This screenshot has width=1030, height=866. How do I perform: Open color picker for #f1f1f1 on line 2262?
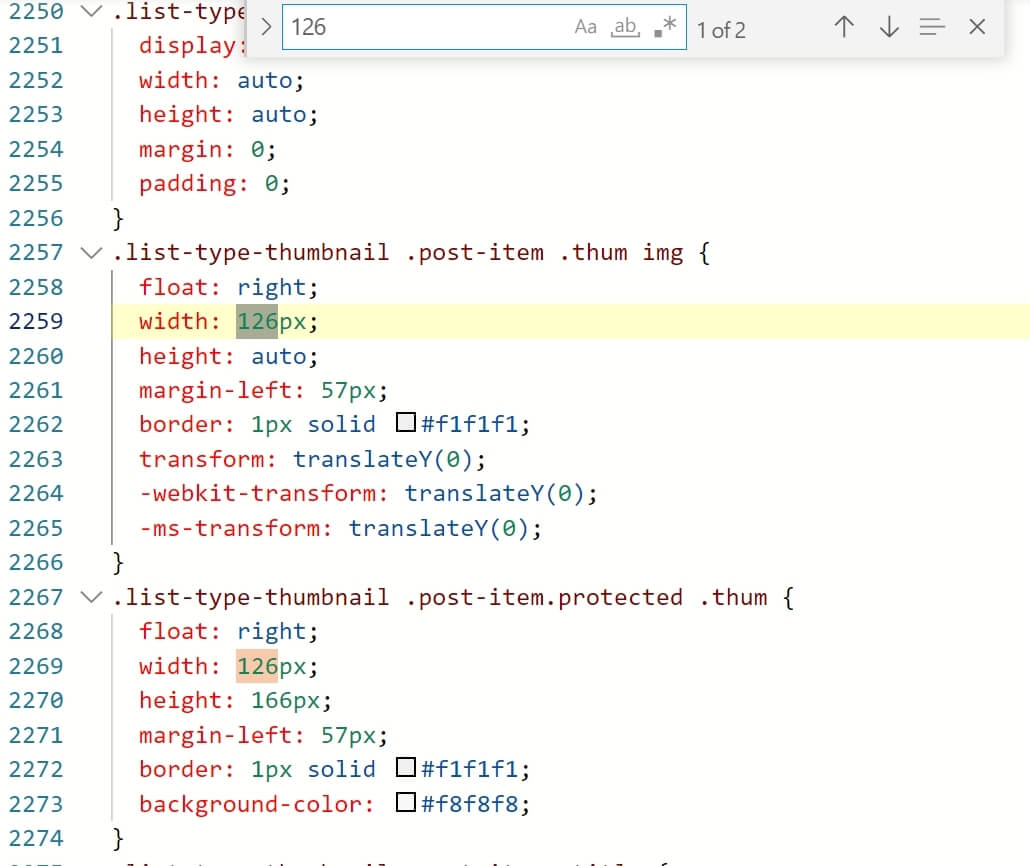click(406, 422)
